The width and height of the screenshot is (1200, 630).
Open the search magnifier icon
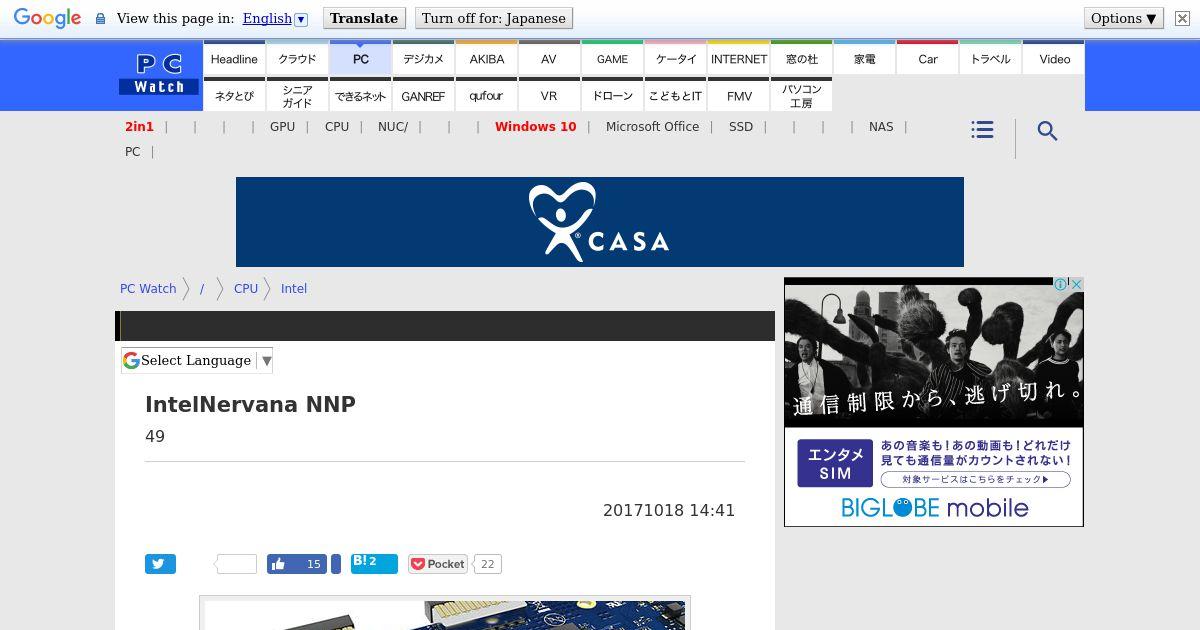click(x=1047, y=131)
